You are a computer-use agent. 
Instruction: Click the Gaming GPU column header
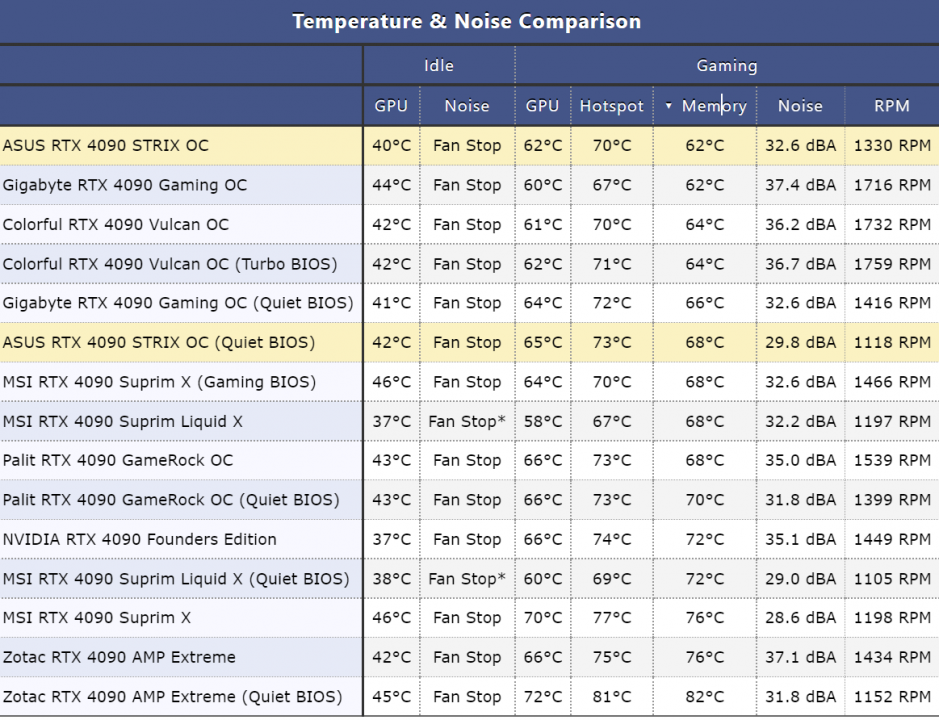(x=542, y=106)
